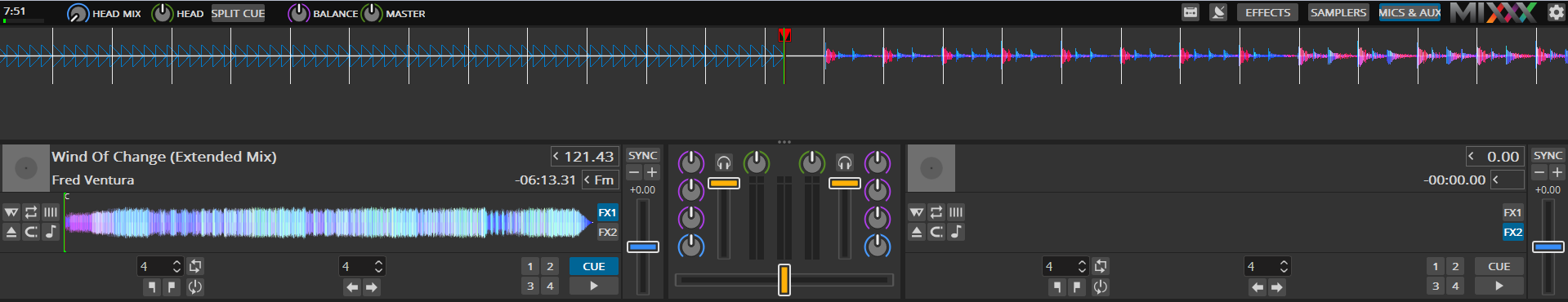Enable left channel headphone cue button
The height and width of the screenshot is (302, 1568).
(x=724, y=162)
